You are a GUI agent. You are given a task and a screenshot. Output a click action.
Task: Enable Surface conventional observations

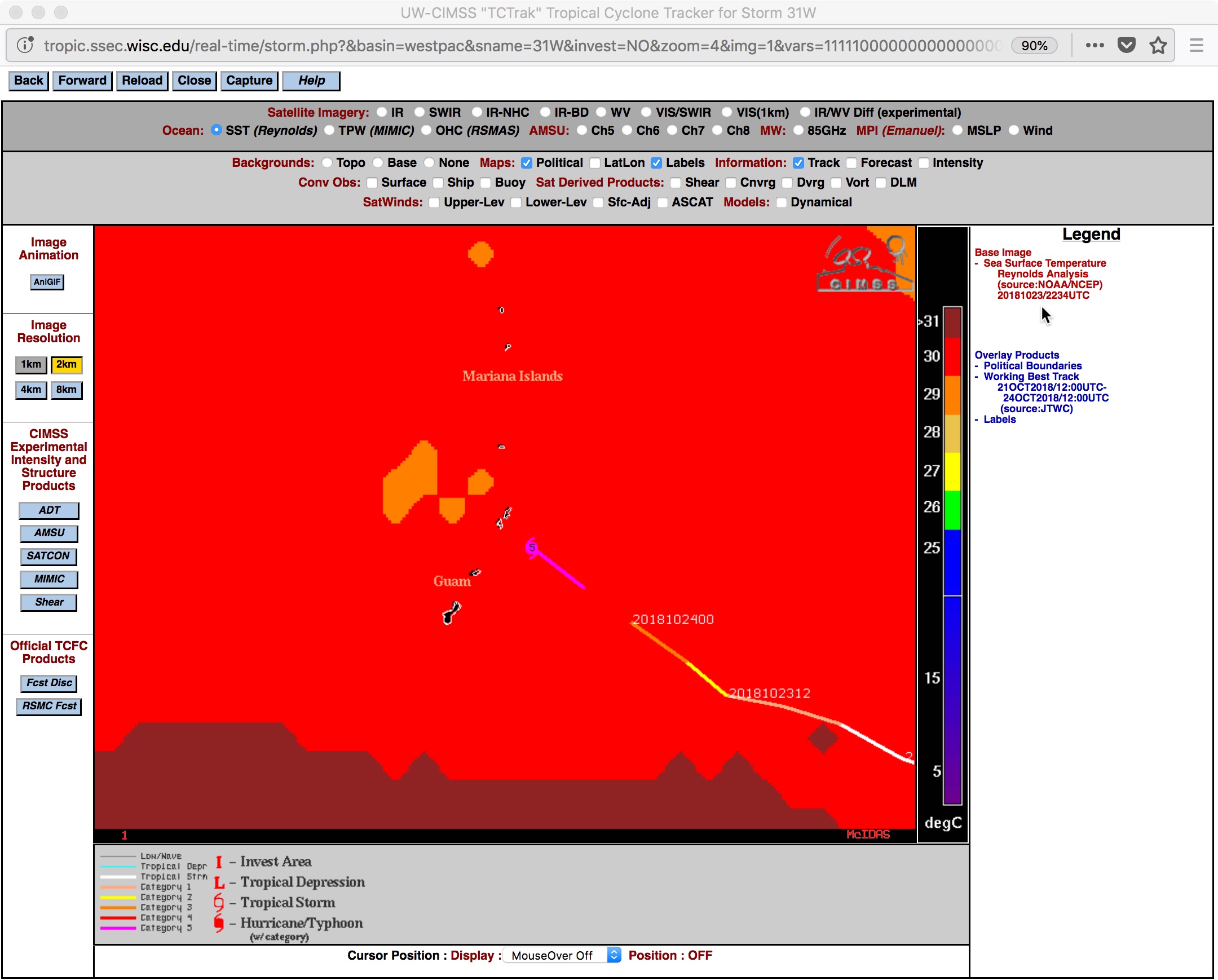pos(372,183)
